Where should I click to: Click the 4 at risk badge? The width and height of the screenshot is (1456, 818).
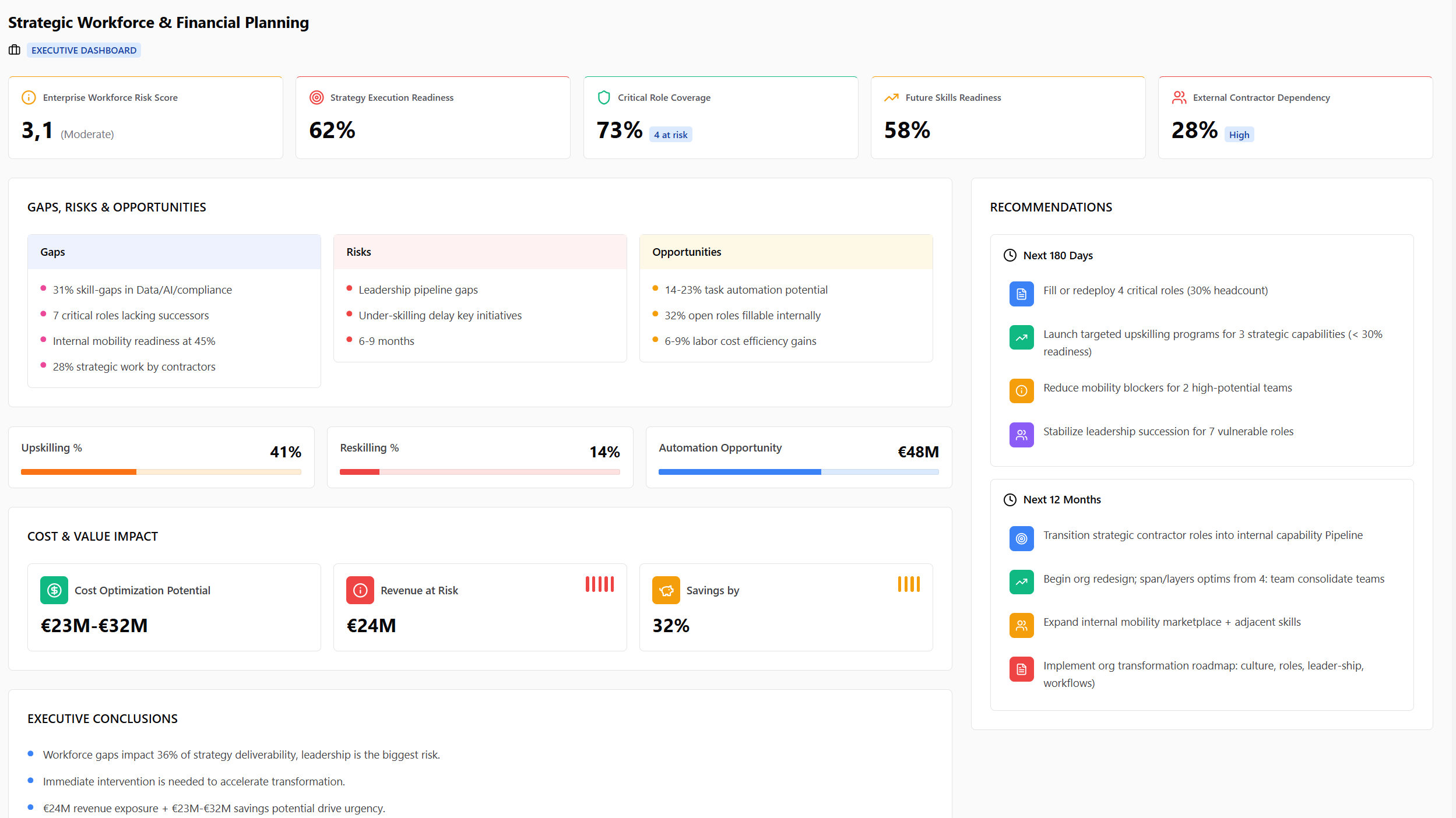[x=670, y=133]
